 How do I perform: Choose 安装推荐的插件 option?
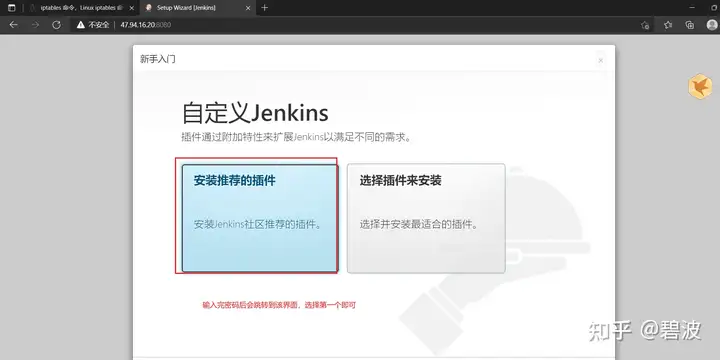(x=260, y=218)
